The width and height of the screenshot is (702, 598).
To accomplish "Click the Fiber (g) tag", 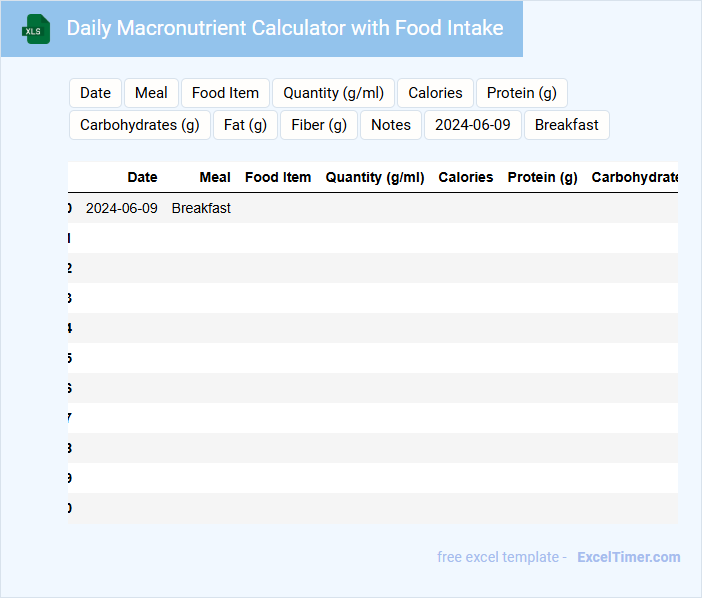I will [319, 125].
